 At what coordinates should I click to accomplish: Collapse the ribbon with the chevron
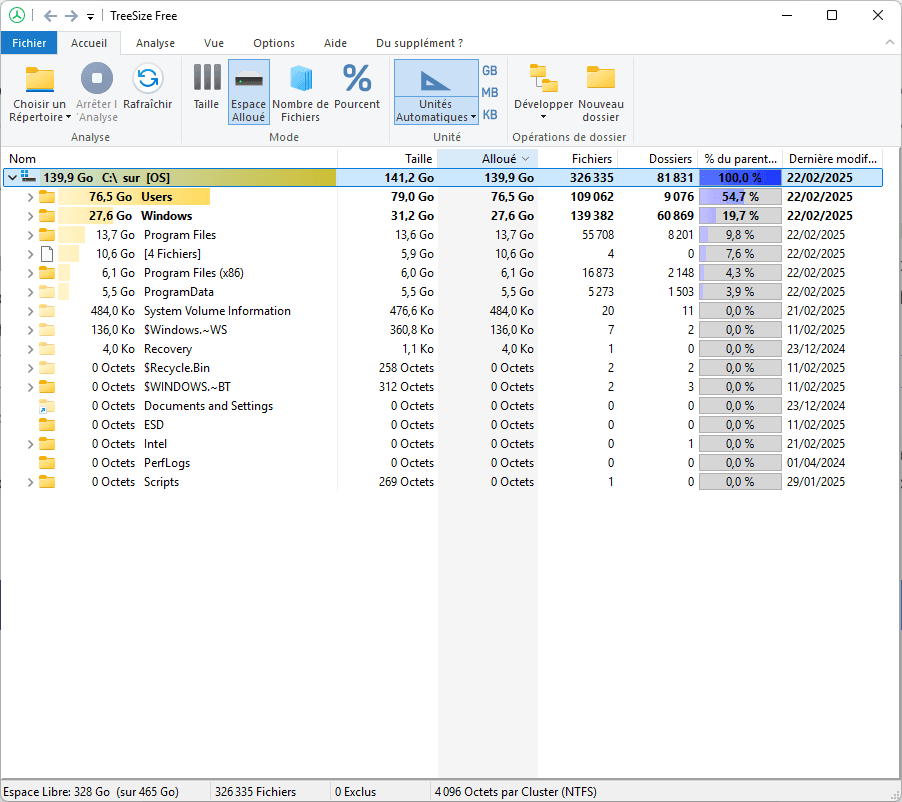pos(889,43)
